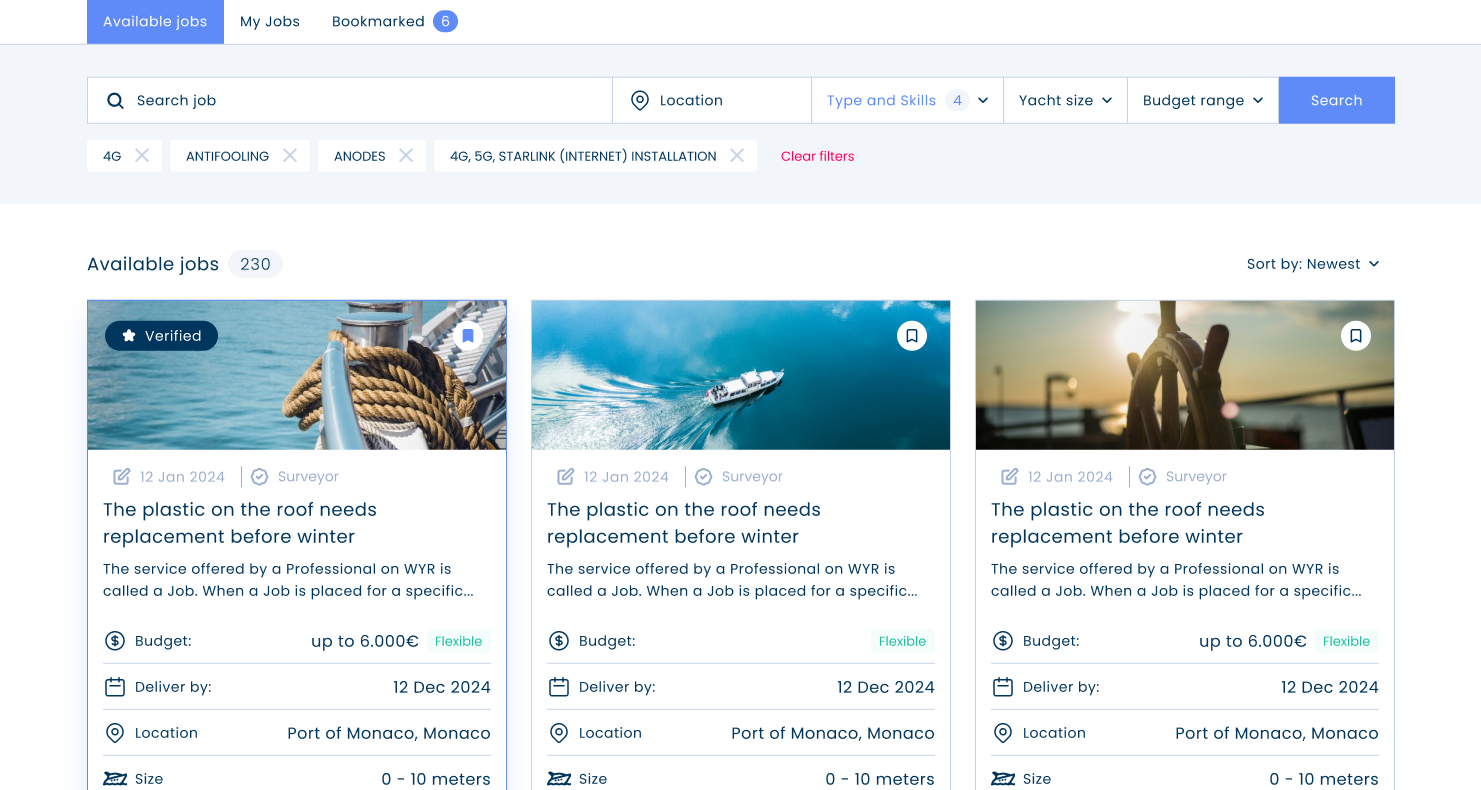Switch to the My Jobs tab

[269, 20]
